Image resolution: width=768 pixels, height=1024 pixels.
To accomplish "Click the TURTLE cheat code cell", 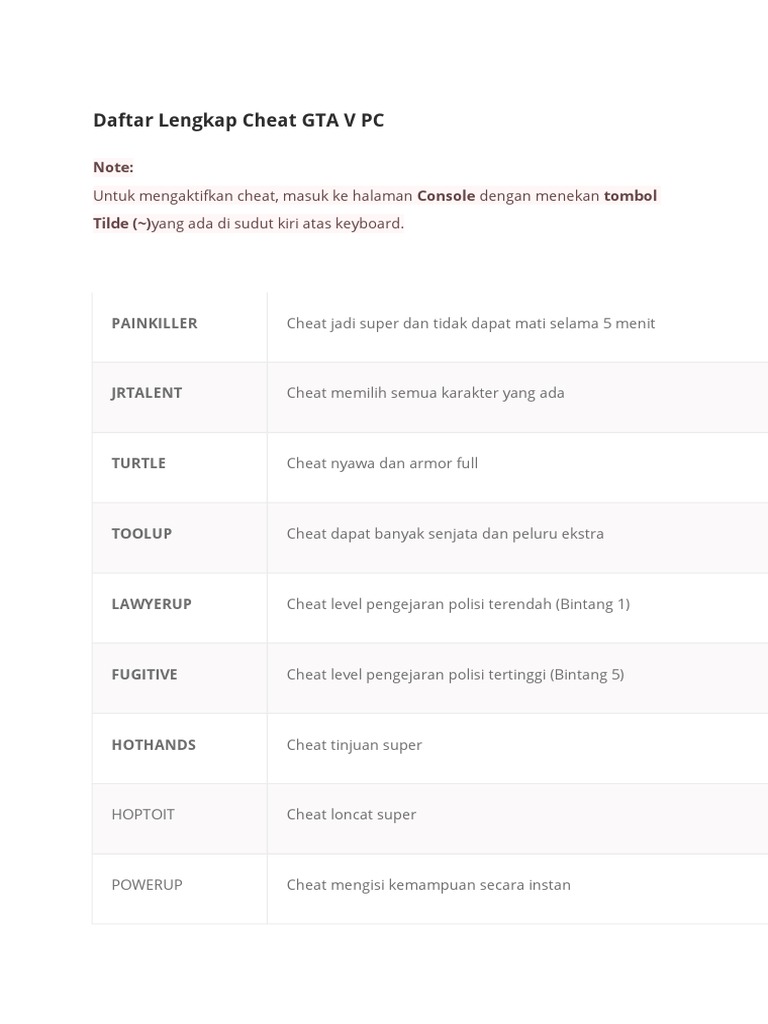I will point(139,463).
